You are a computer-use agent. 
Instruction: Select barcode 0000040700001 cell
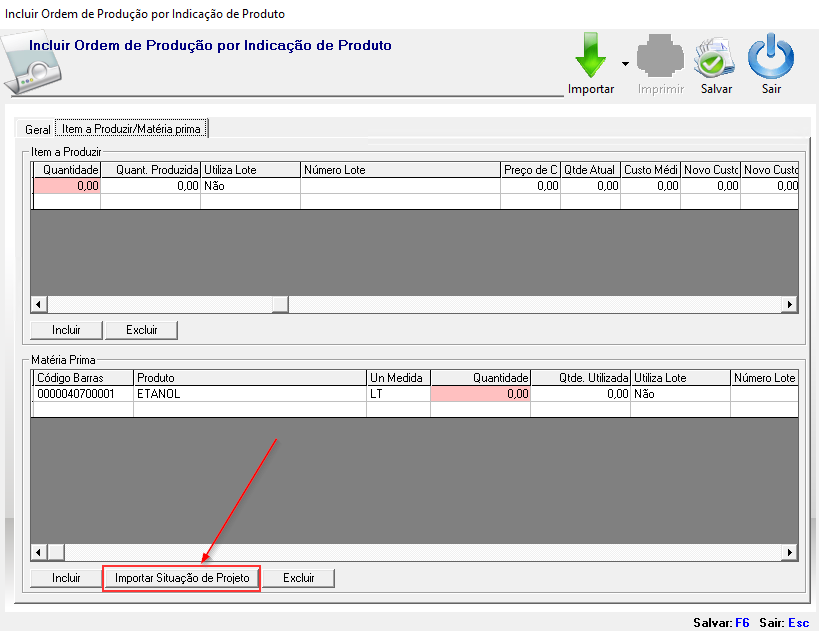tap(84, 394)
